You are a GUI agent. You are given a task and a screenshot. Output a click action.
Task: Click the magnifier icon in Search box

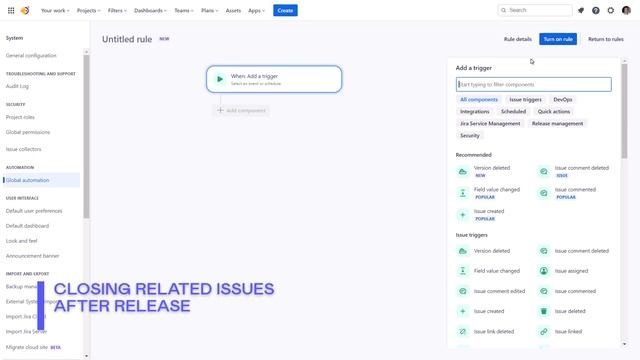point(504,10)
